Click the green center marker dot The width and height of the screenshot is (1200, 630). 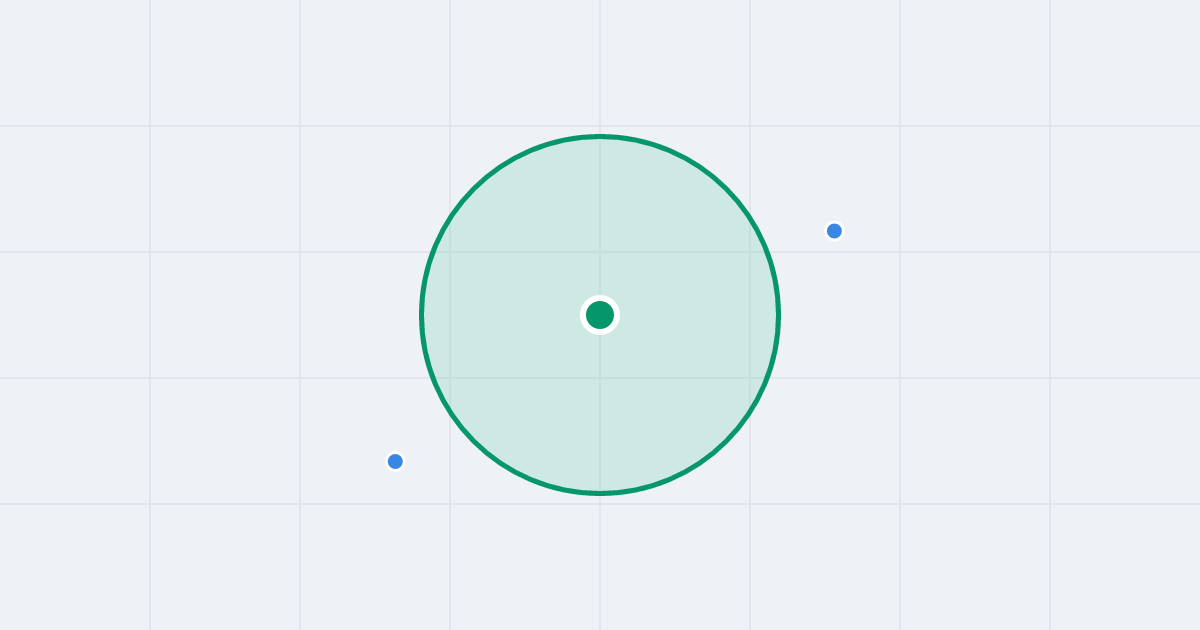point(600,315)
